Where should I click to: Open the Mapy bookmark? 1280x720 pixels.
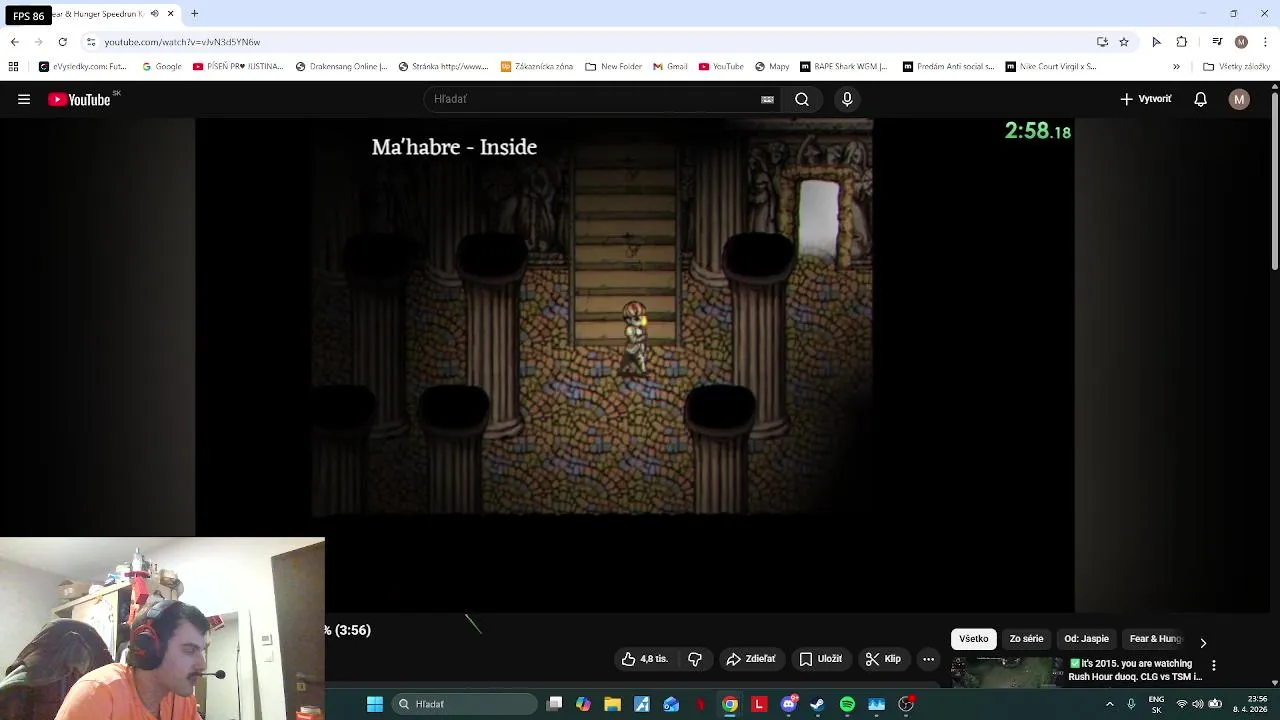[772, 67]
